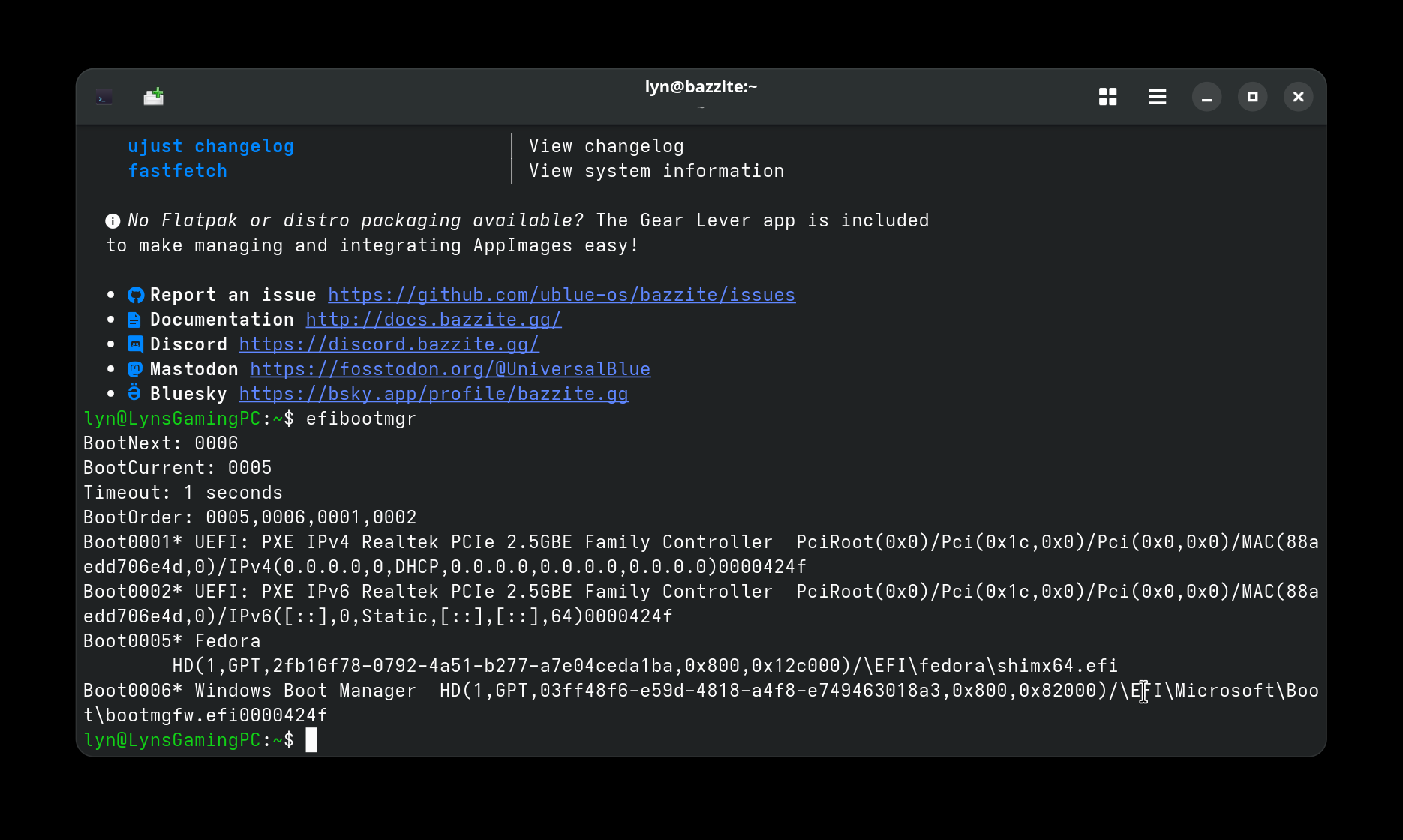The image size is (1403, 840).
Task: Close the terminal window
Action: coord(1298,97)
